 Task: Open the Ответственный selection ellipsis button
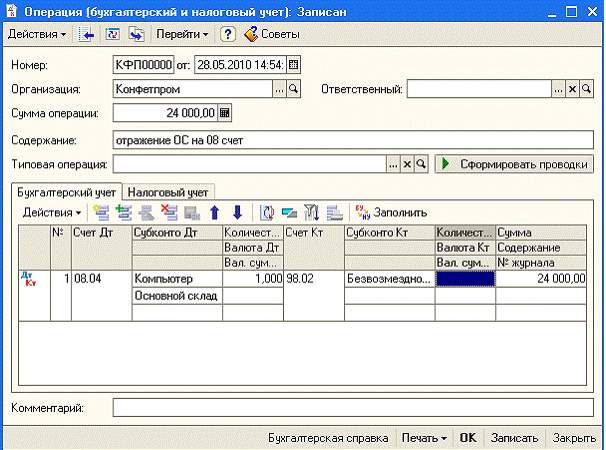558,89
